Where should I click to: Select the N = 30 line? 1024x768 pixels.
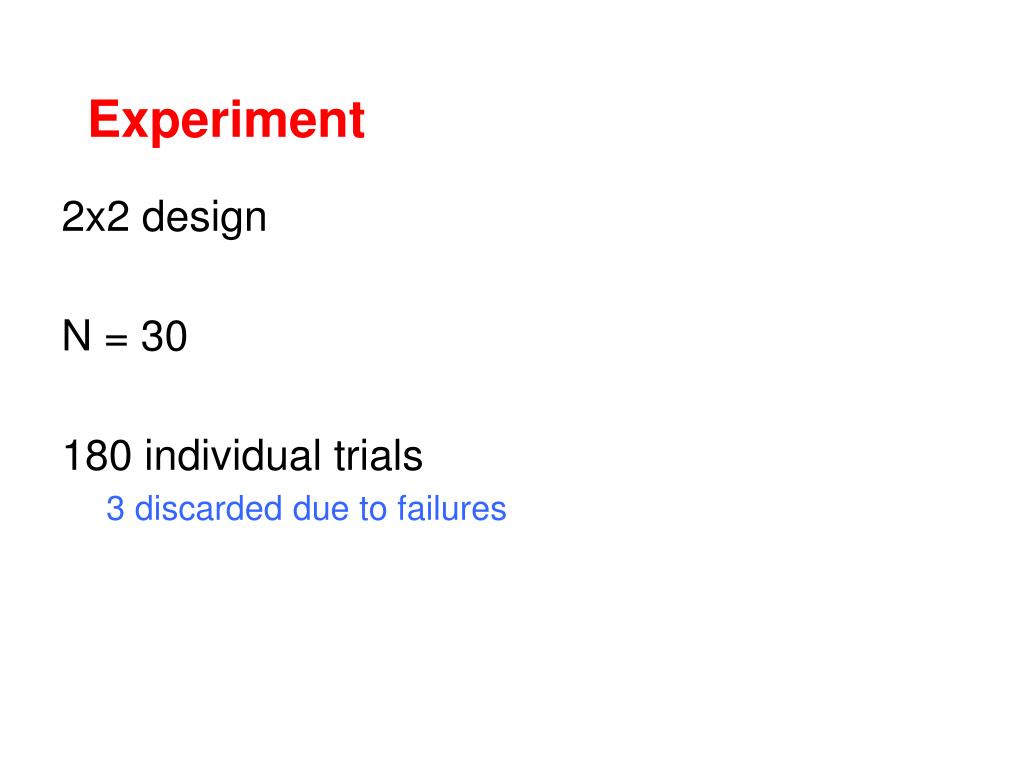tap(125, 336)
